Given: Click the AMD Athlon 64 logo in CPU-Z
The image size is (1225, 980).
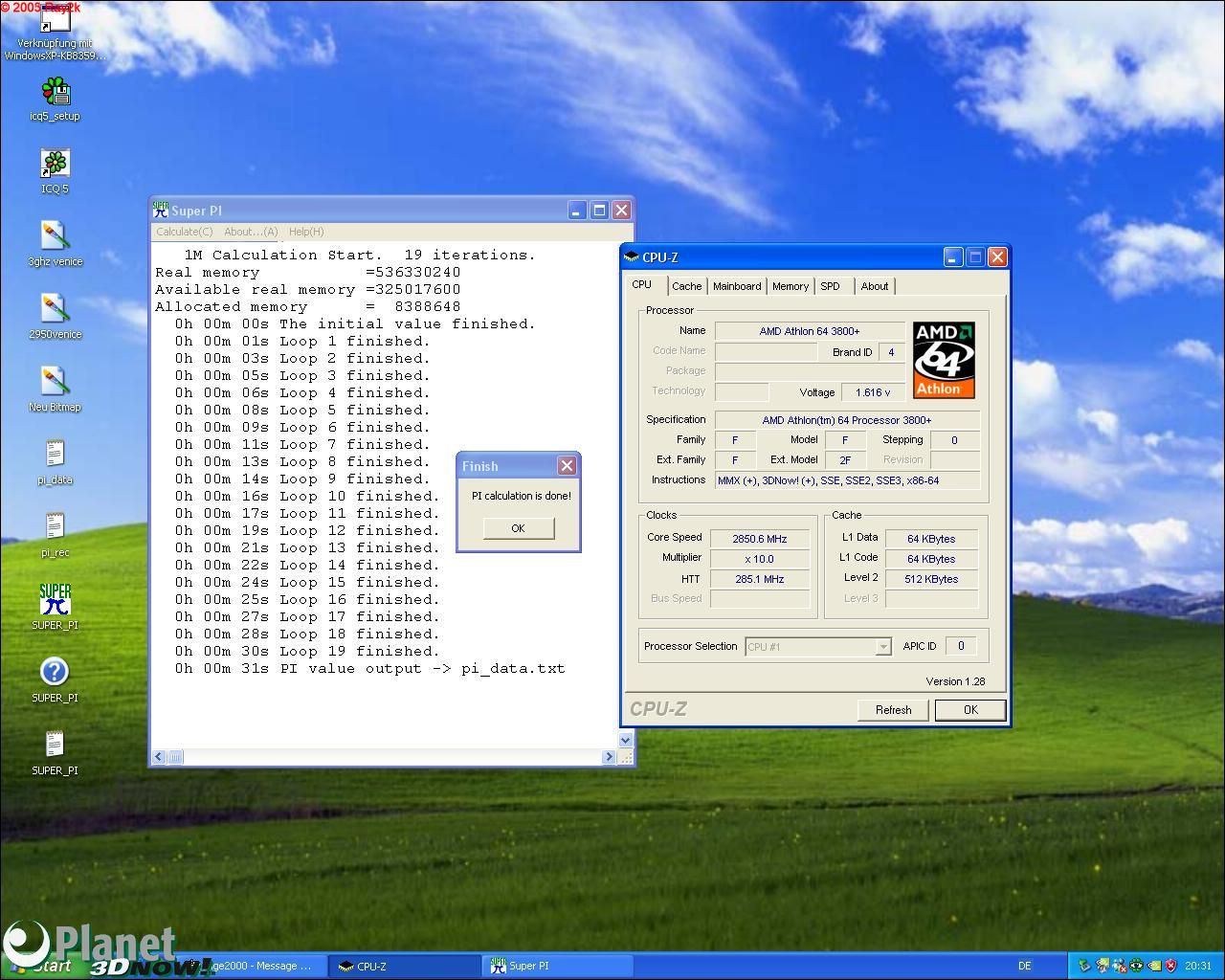Looking at the screenshot, I should (x=944, y=360).
